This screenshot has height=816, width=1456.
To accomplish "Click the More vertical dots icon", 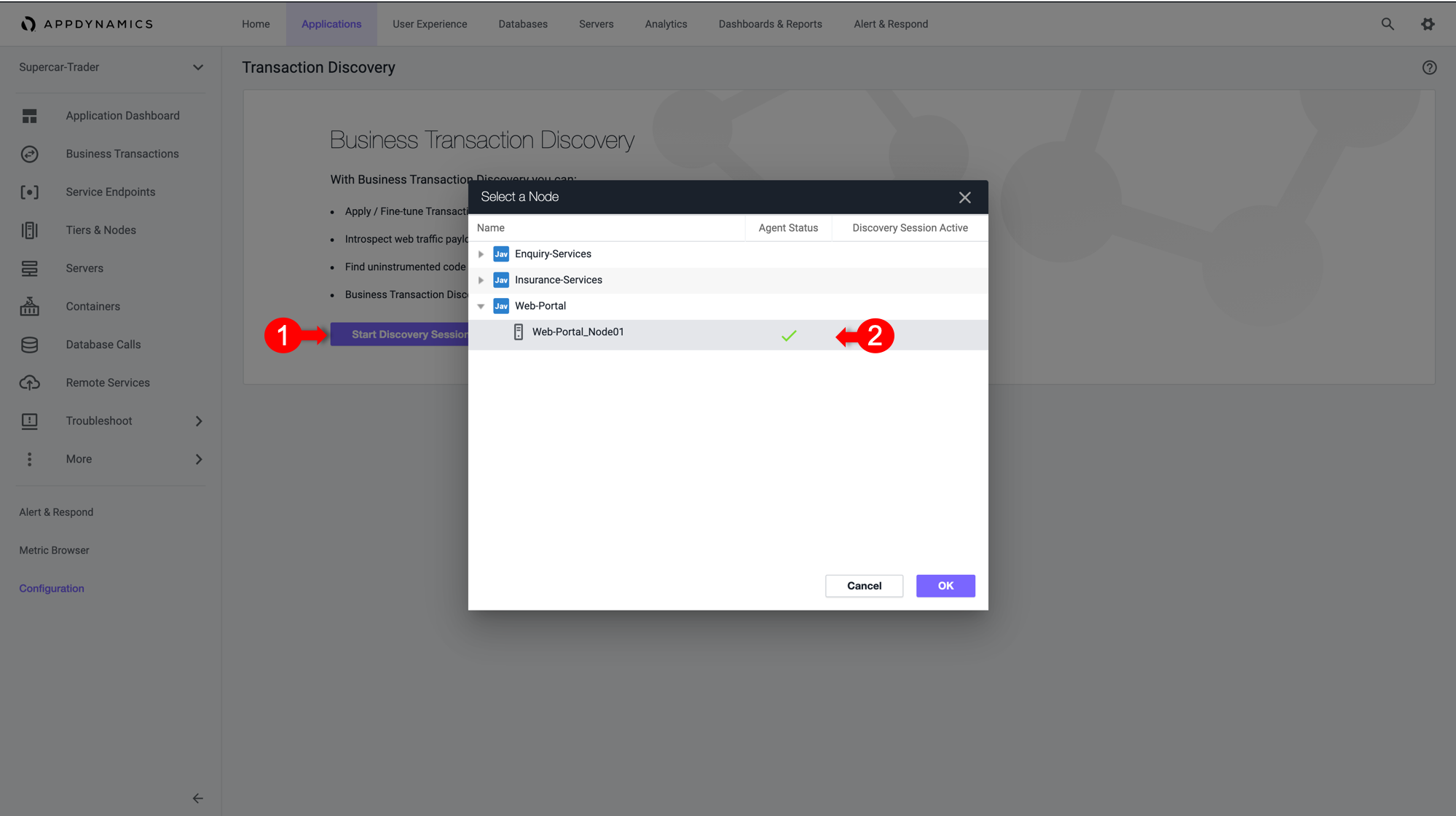I will (x=29, y=459).
